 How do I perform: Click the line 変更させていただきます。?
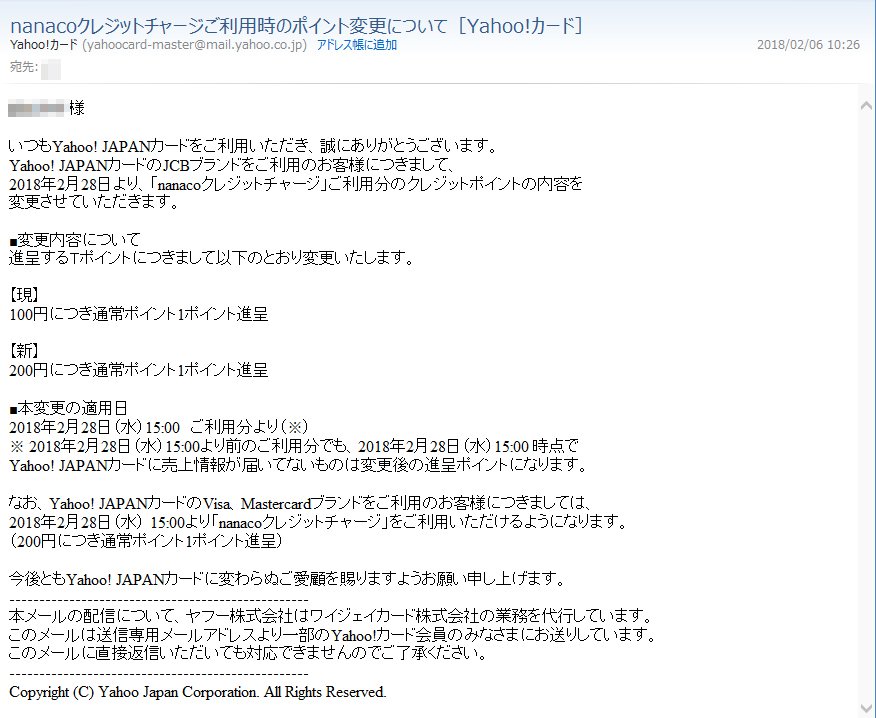94,202
